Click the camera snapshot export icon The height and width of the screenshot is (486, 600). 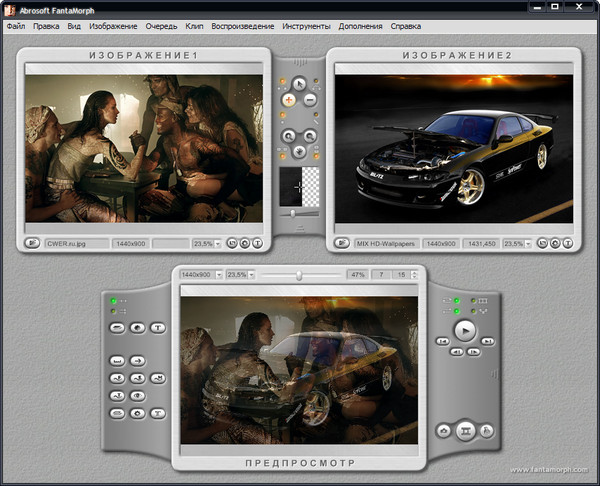[444, 431]
